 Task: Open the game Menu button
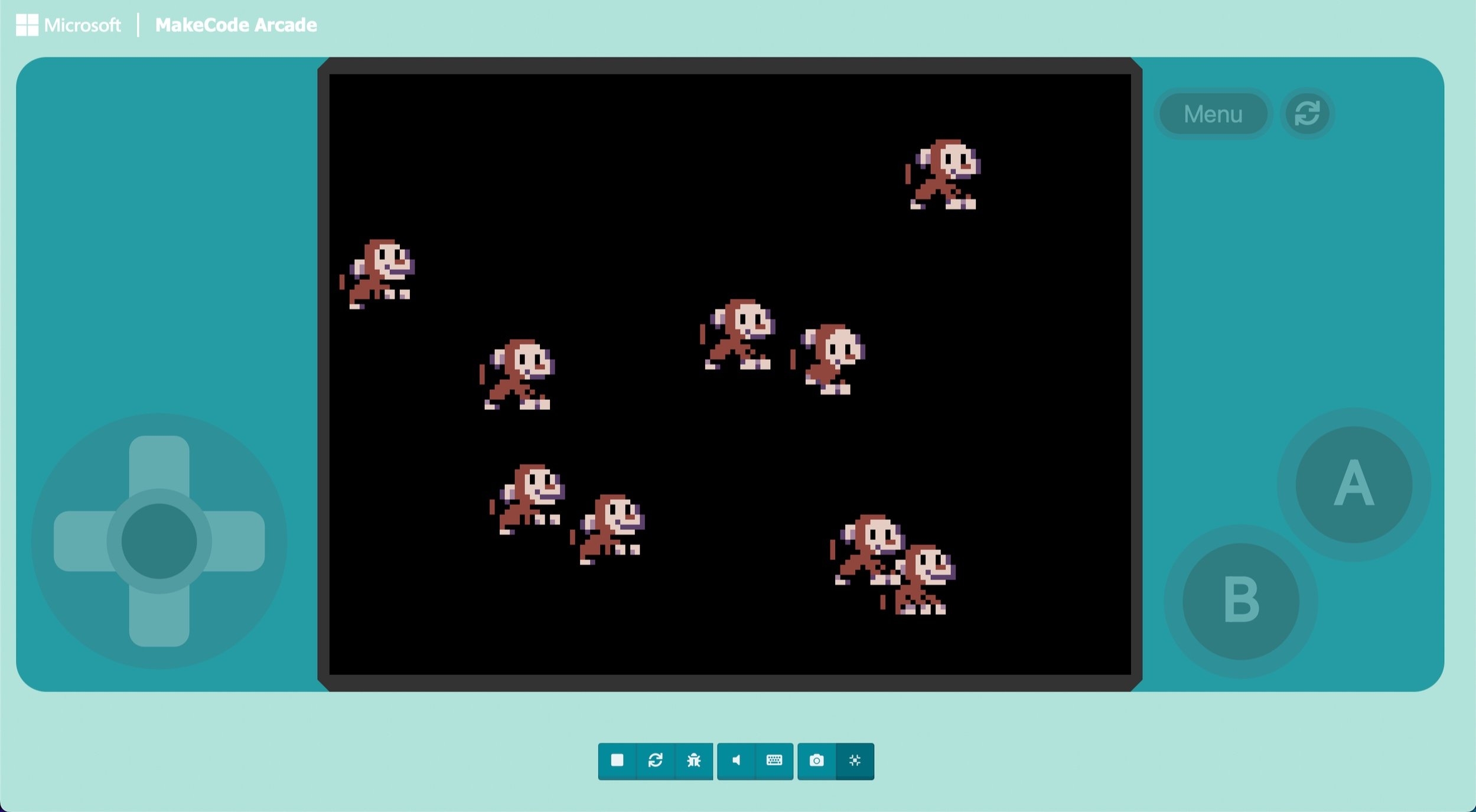click(x=1213, y=114)
